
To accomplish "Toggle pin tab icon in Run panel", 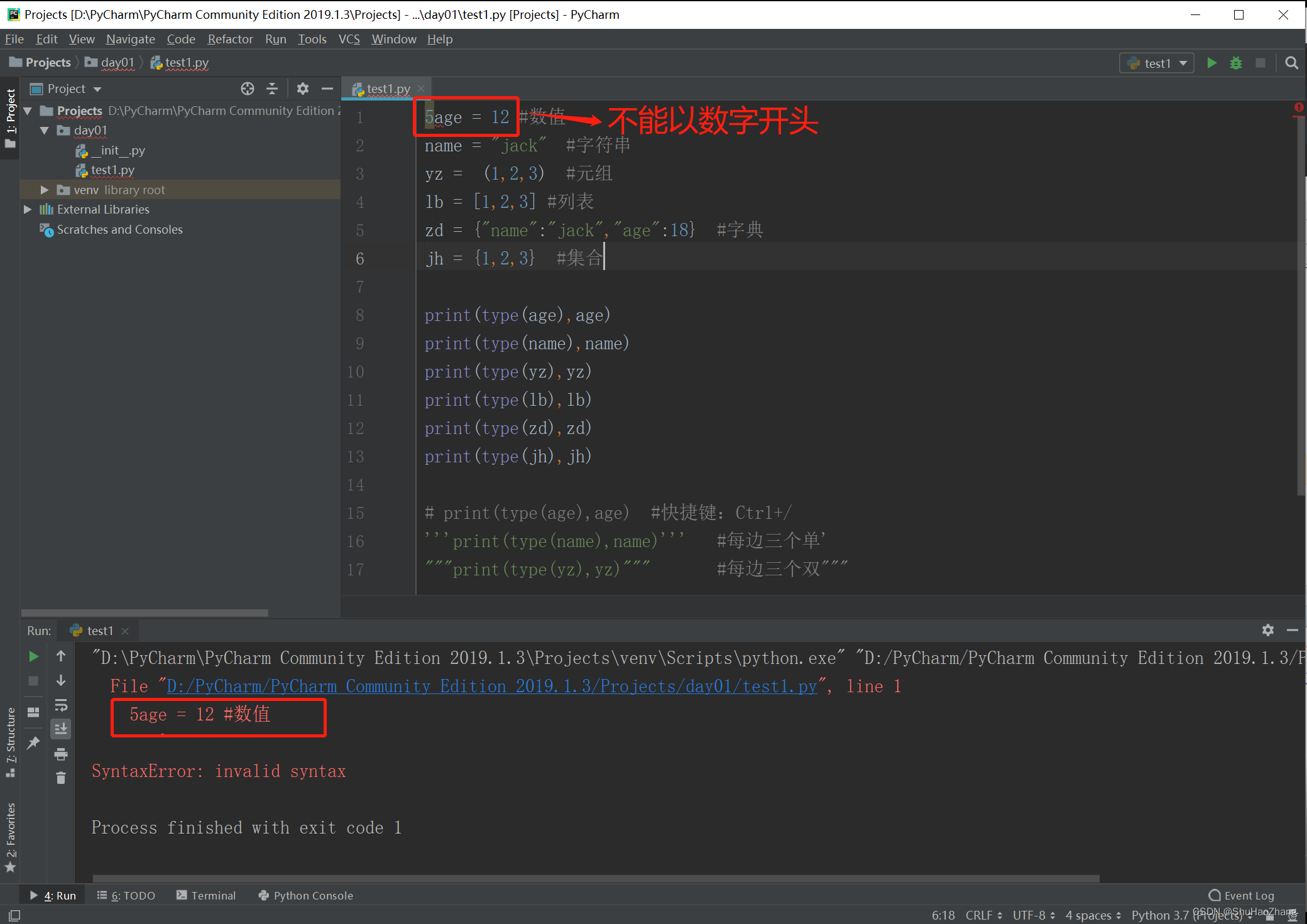I will [34, 743].
